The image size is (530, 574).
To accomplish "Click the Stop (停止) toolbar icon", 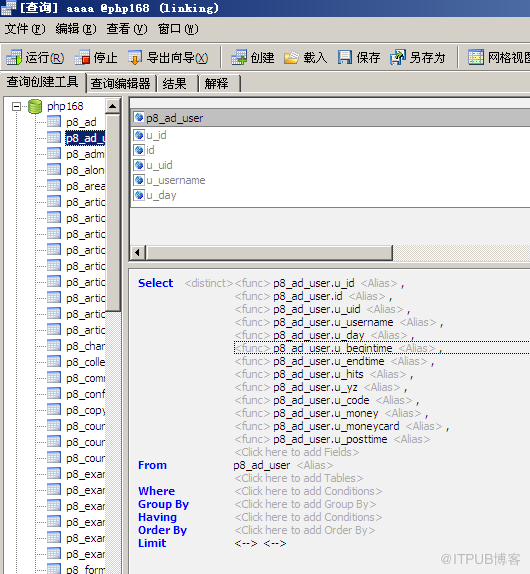I will point(82,57).
